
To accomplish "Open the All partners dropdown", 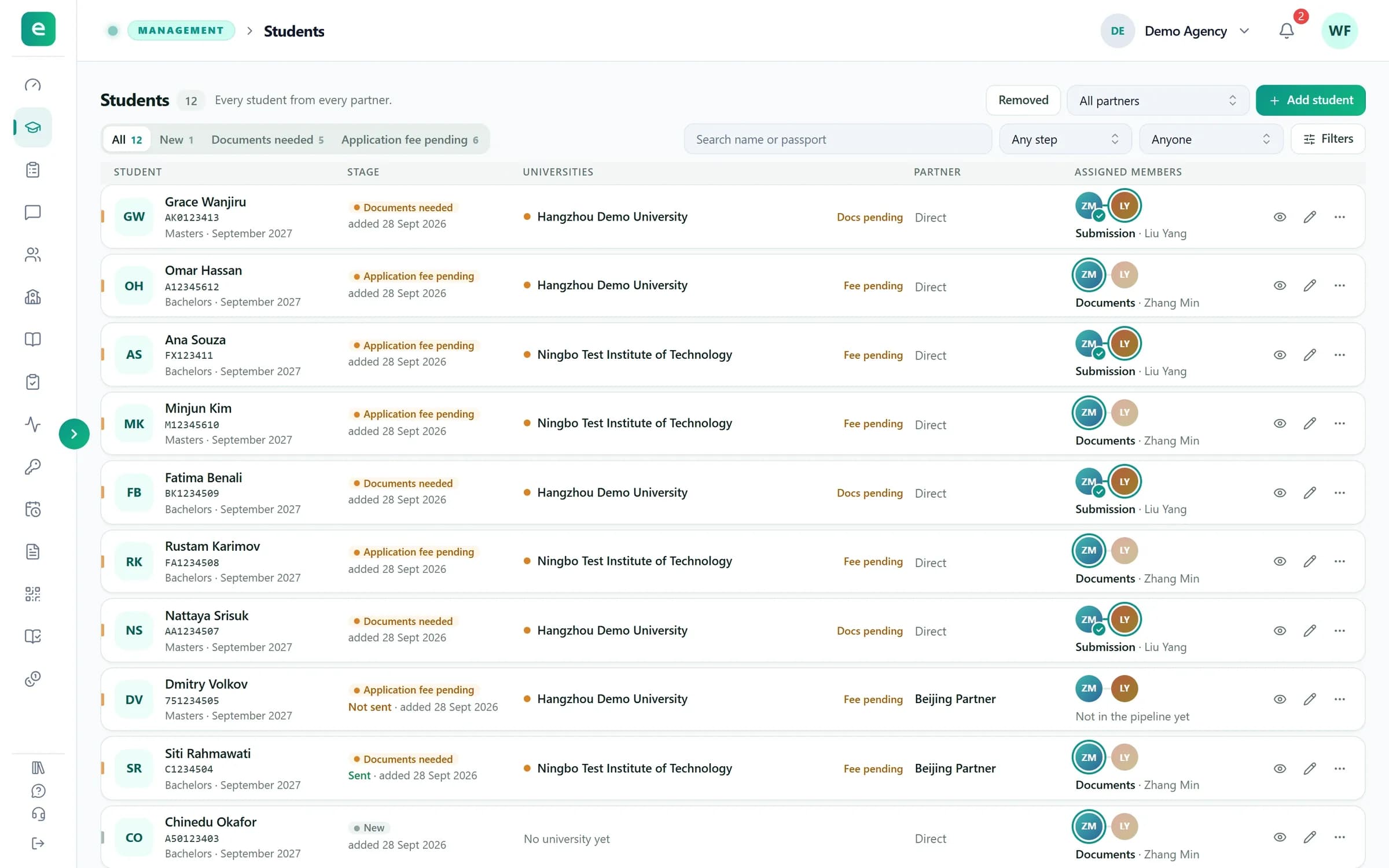I will coord(1157,101).
